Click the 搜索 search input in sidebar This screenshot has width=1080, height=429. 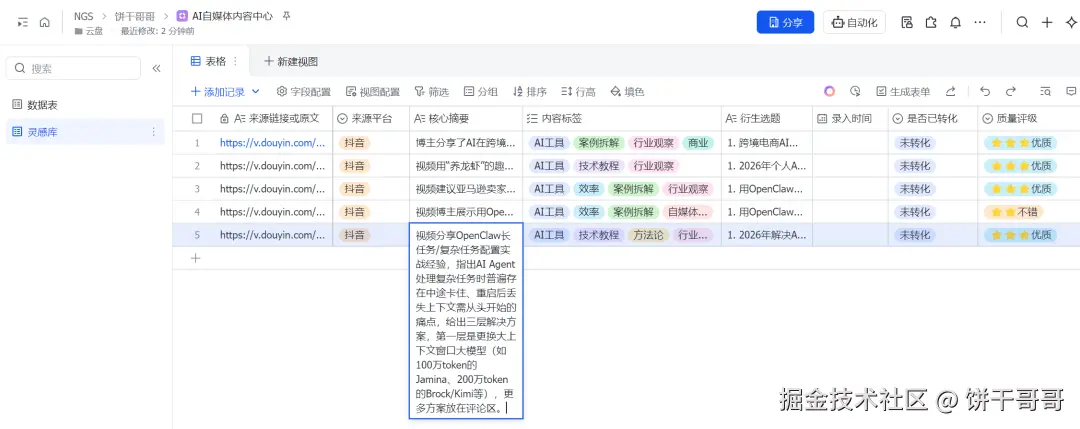point(73,68)
